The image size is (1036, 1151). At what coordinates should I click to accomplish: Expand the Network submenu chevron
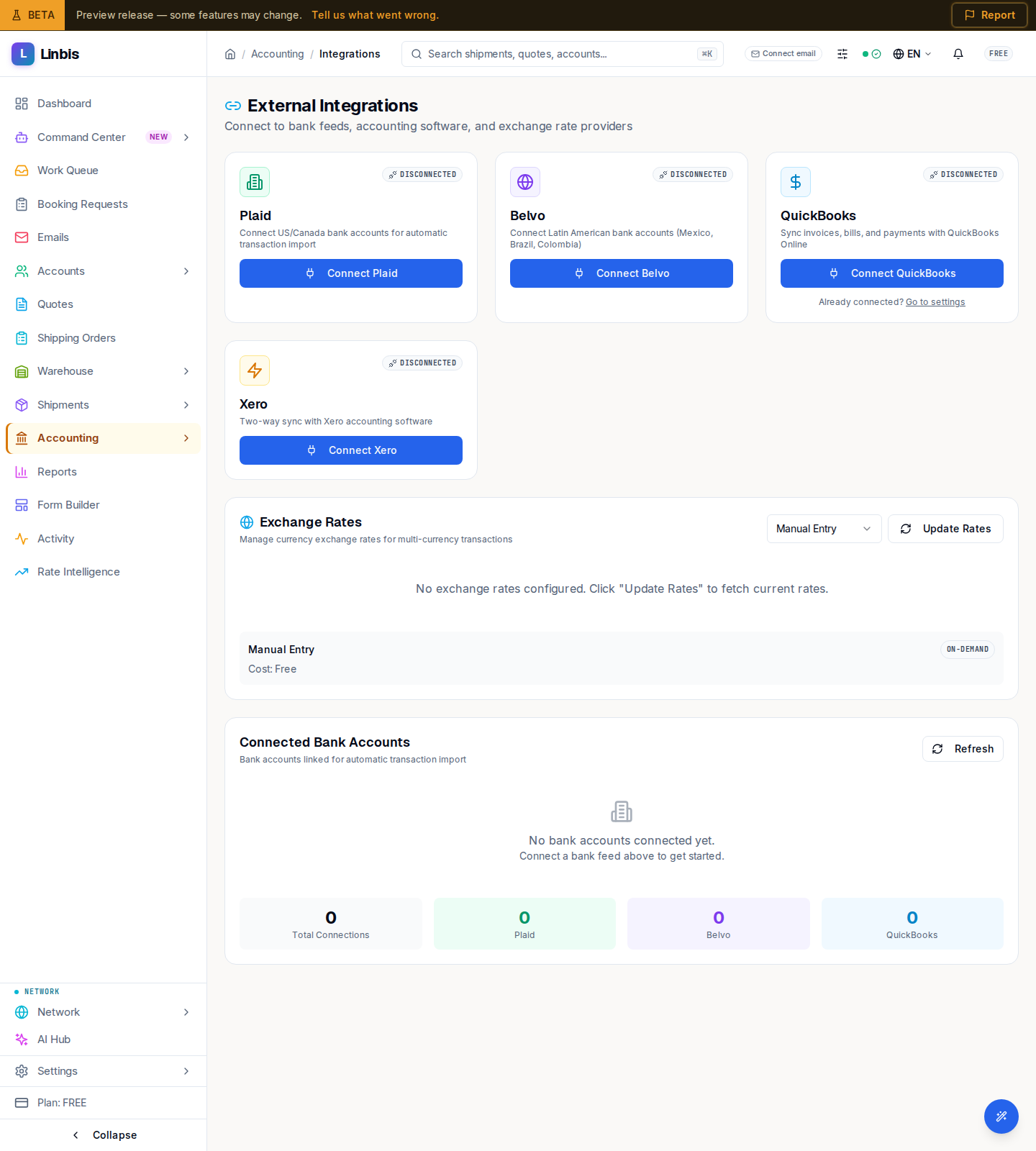186,1012
